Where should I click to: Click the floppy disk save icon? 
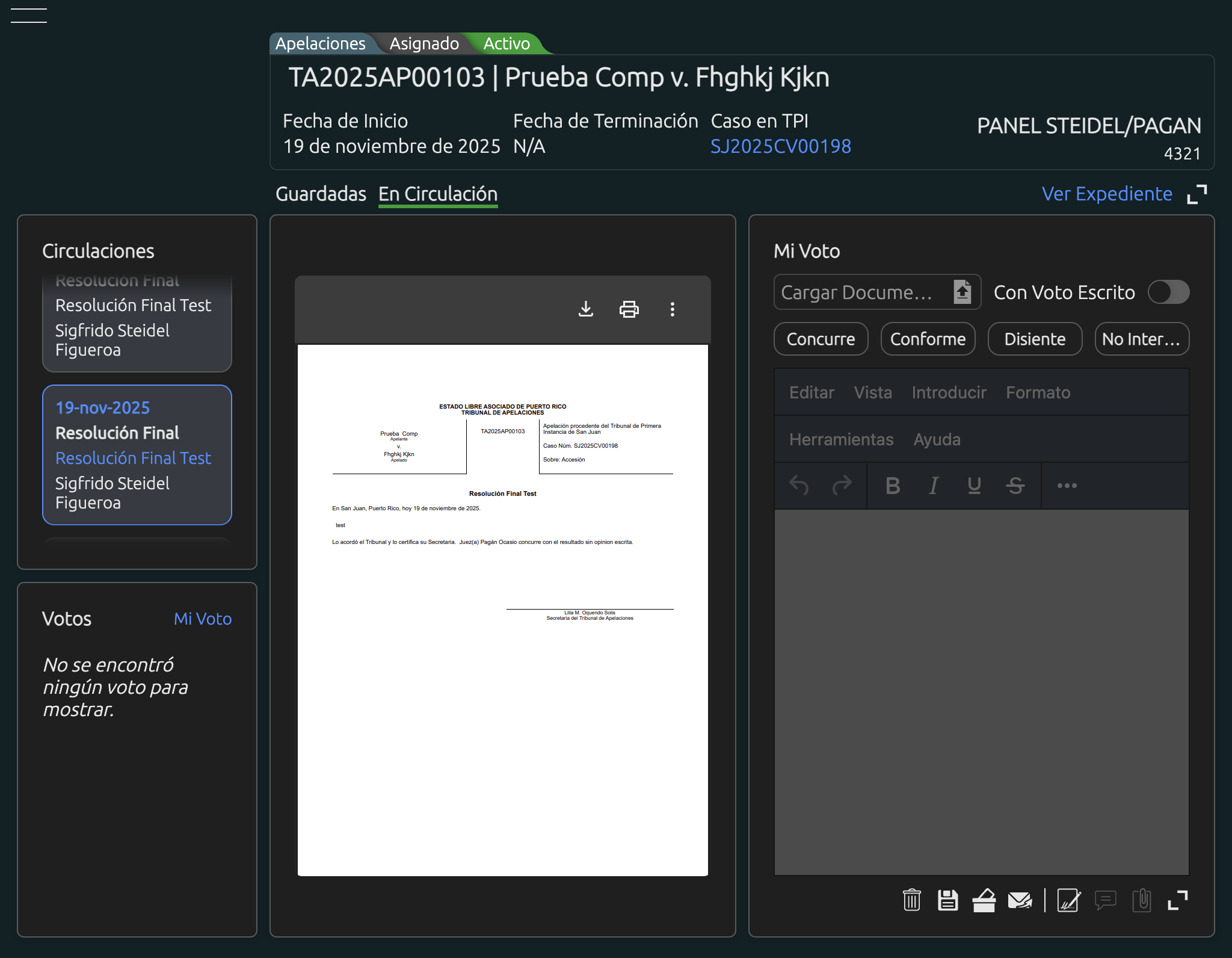[947, 900]
